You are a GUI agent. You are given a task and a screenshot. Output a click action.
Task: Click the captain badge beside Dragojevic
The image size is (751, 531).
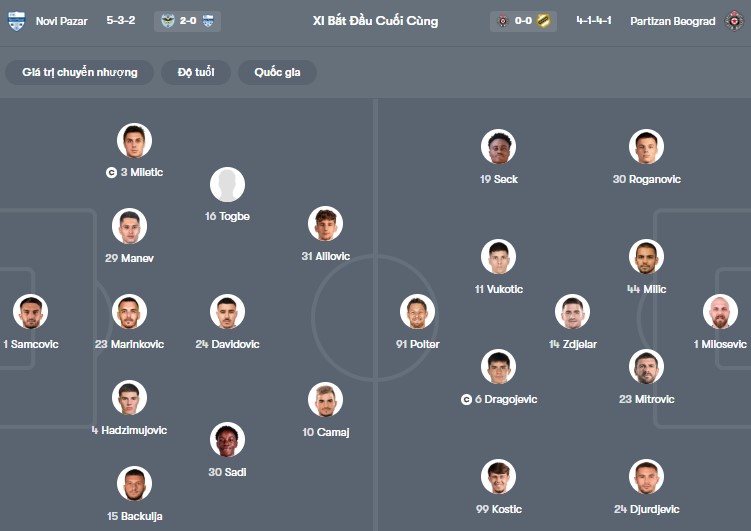466,400
